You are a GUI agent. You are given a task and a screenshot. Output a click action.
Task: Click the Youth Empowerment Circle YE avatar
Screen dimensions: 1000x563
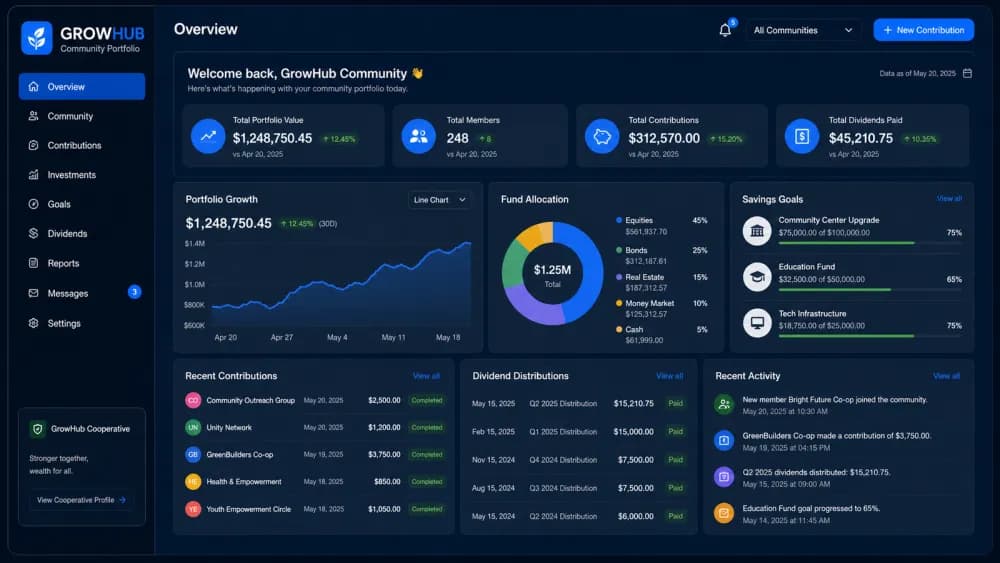coord(193,509)
